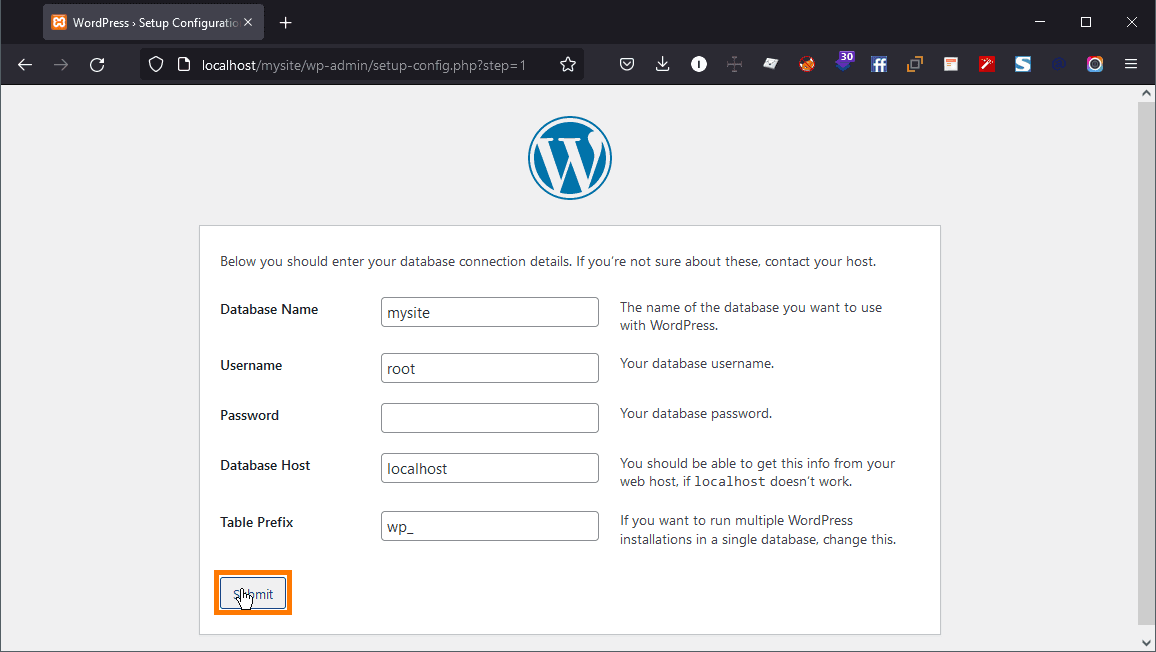Open a new browser tab
This screenshot has width=1156, height=652.
pyautogui.click(x=285, y=23)
